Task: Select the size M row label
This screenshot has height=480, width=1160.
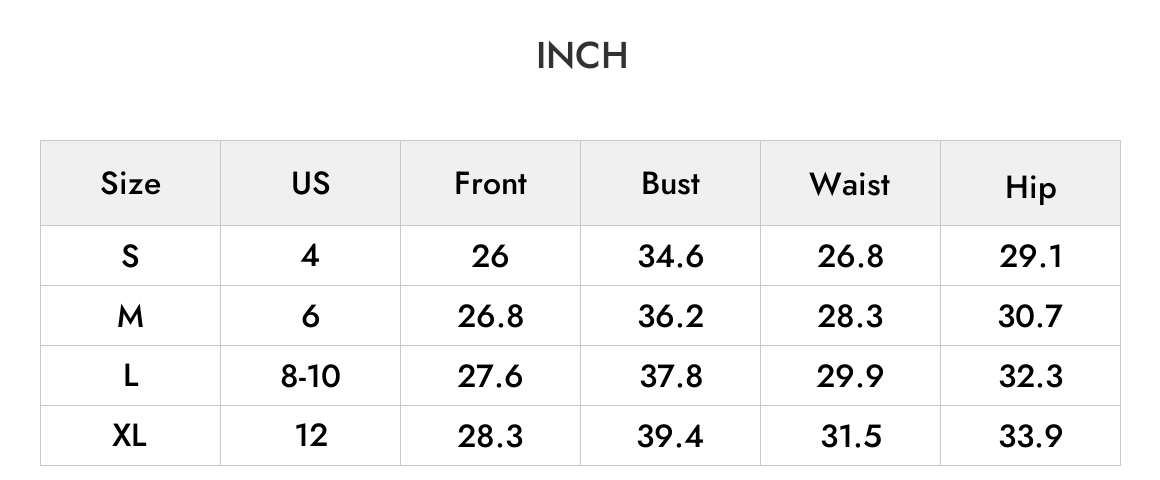Action: click(x=130, y=316)
